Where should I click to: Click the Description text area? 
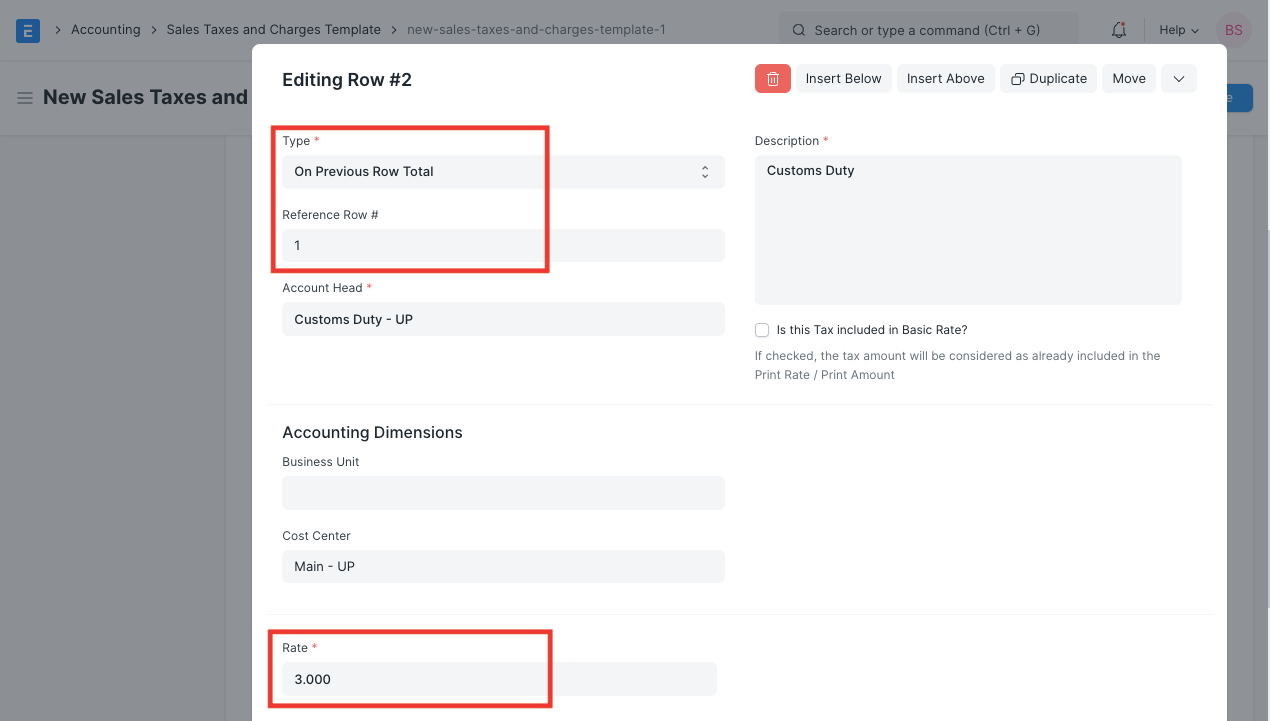point(967,230)
